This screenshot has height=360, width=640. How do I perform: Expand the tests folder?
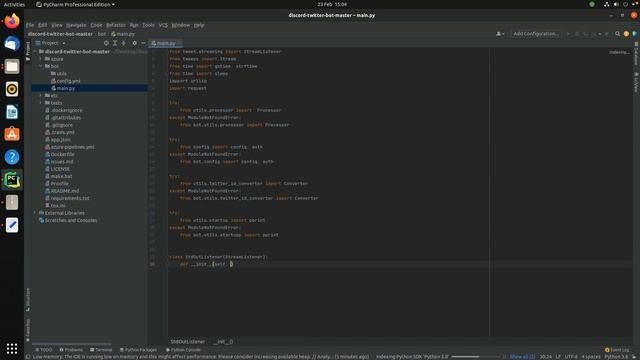click(41, 103)
